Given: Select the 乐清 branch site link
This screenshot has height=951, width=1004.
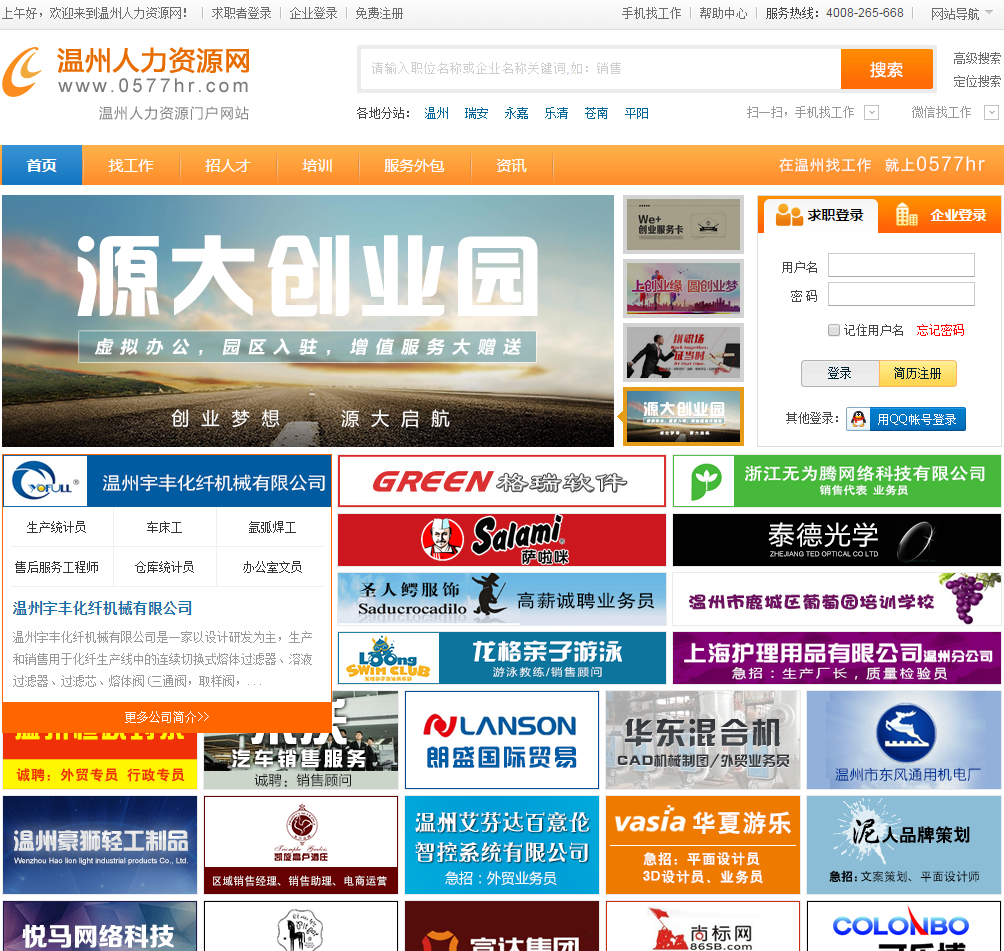Looking at the screenshot, I should tap(556, 113).
